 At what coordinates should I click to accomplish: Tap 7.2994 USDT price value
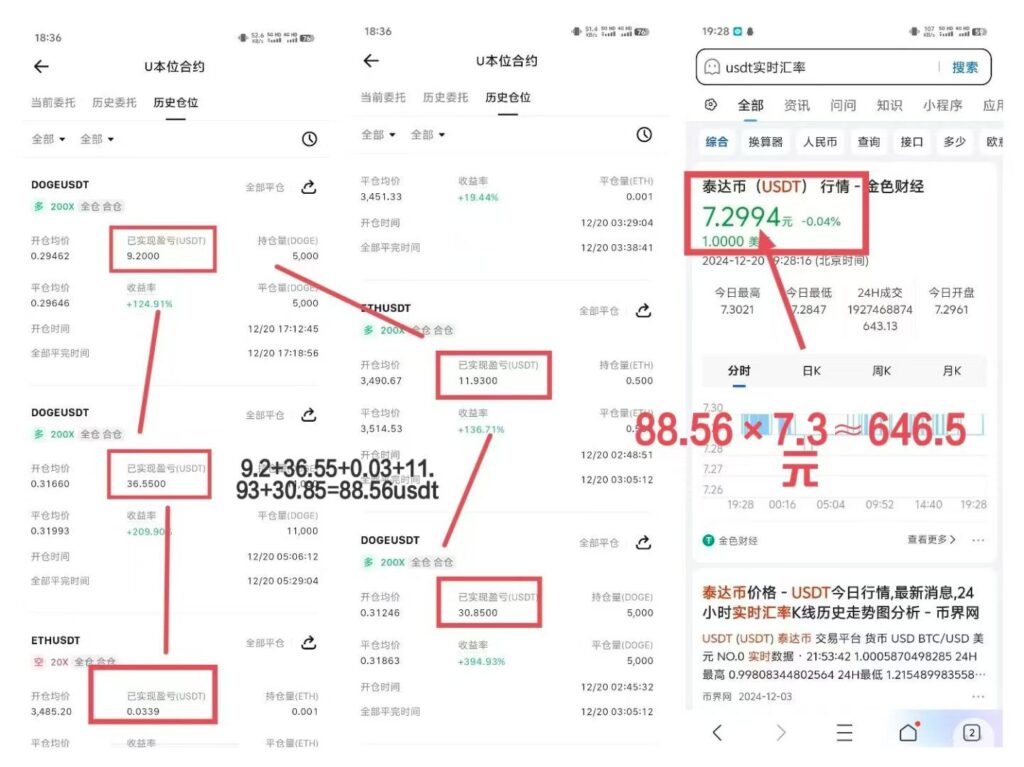pyautogui.click(x=741, y=217)
